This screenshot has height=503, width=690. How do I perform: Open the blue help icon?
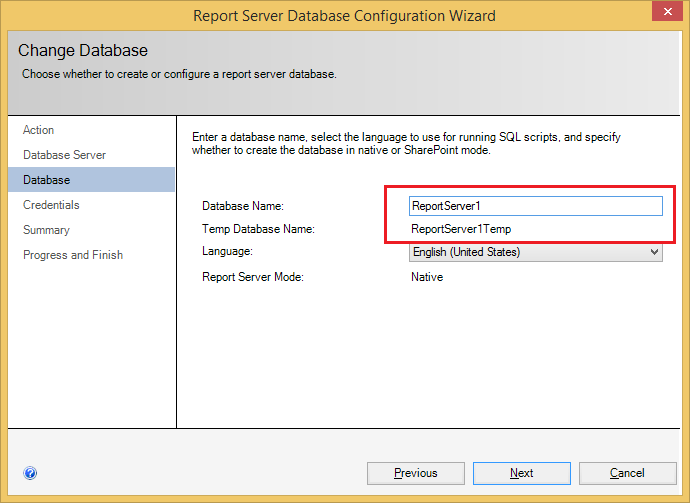pyautogui.click(x=30, y=473)
